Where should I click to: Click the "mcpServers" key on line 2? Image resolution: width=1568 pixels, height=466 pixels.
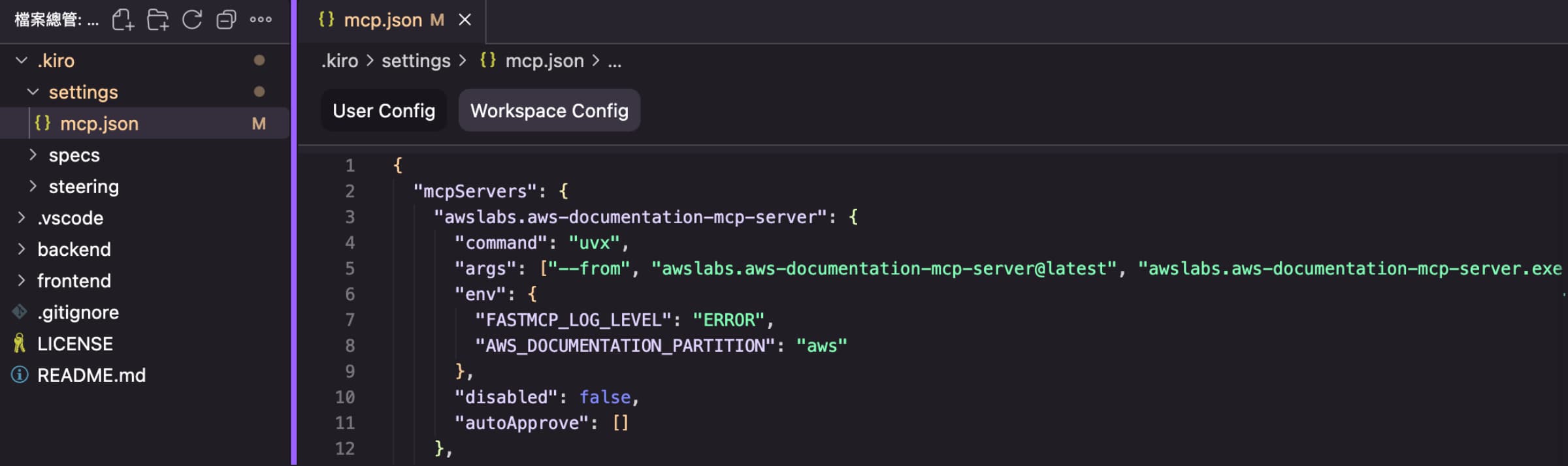pyautogui.click(x=475, y=191)
